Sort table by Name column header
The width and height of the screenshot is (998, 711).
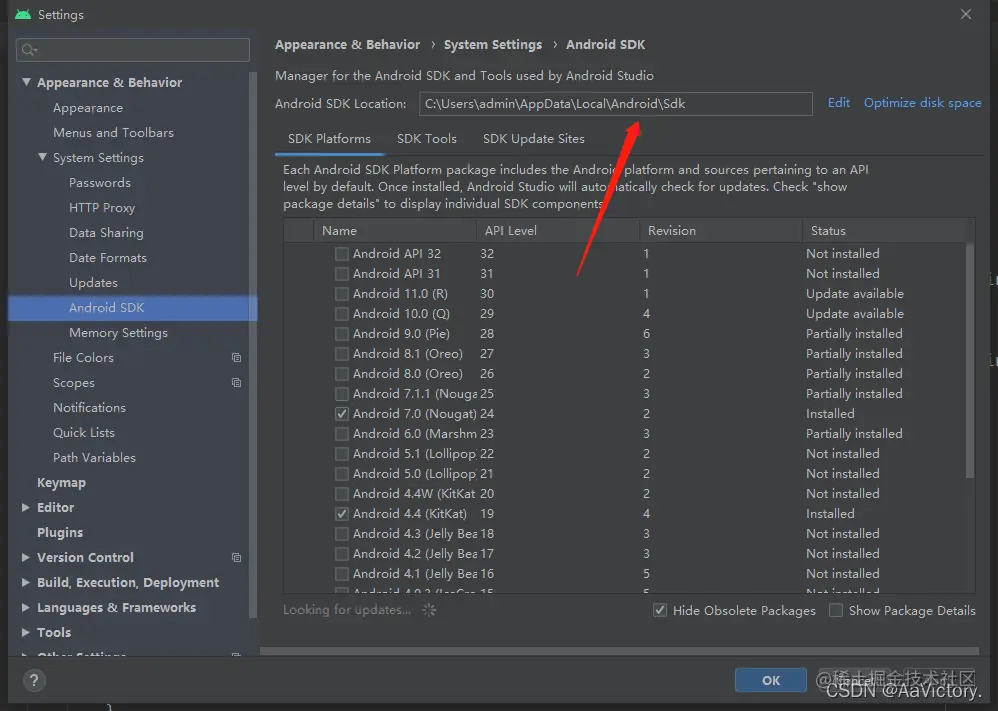[395, 230]
